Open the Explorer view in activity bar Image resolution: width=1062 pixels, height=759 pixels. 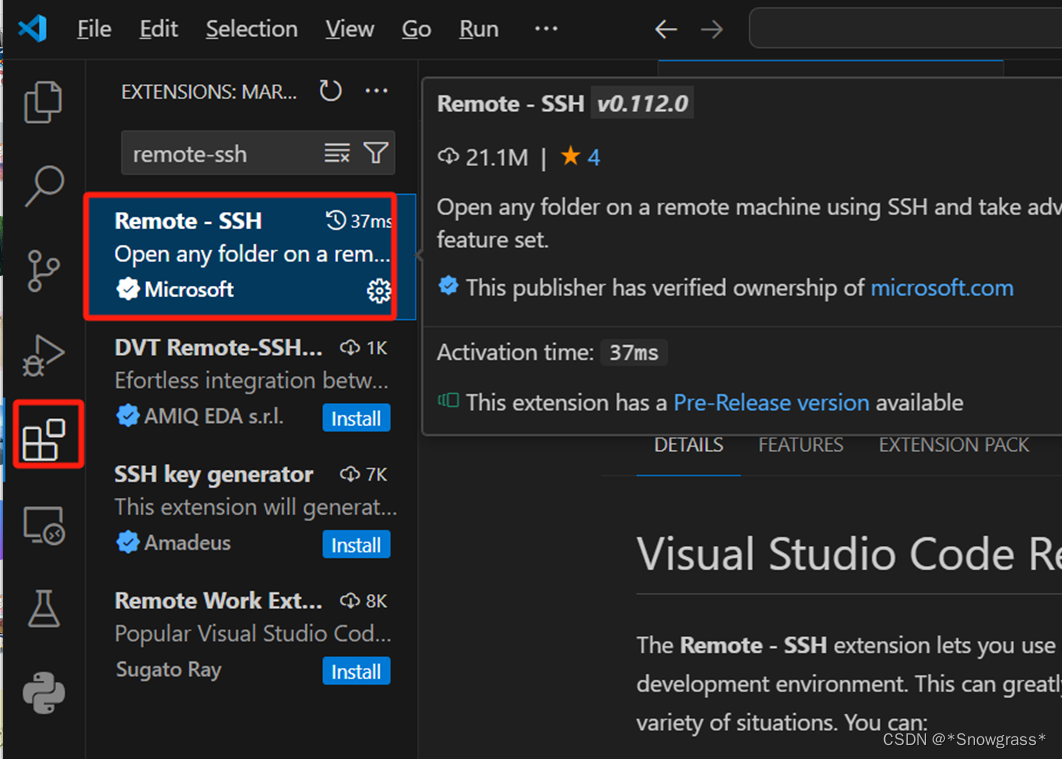(x=43, y=102)
